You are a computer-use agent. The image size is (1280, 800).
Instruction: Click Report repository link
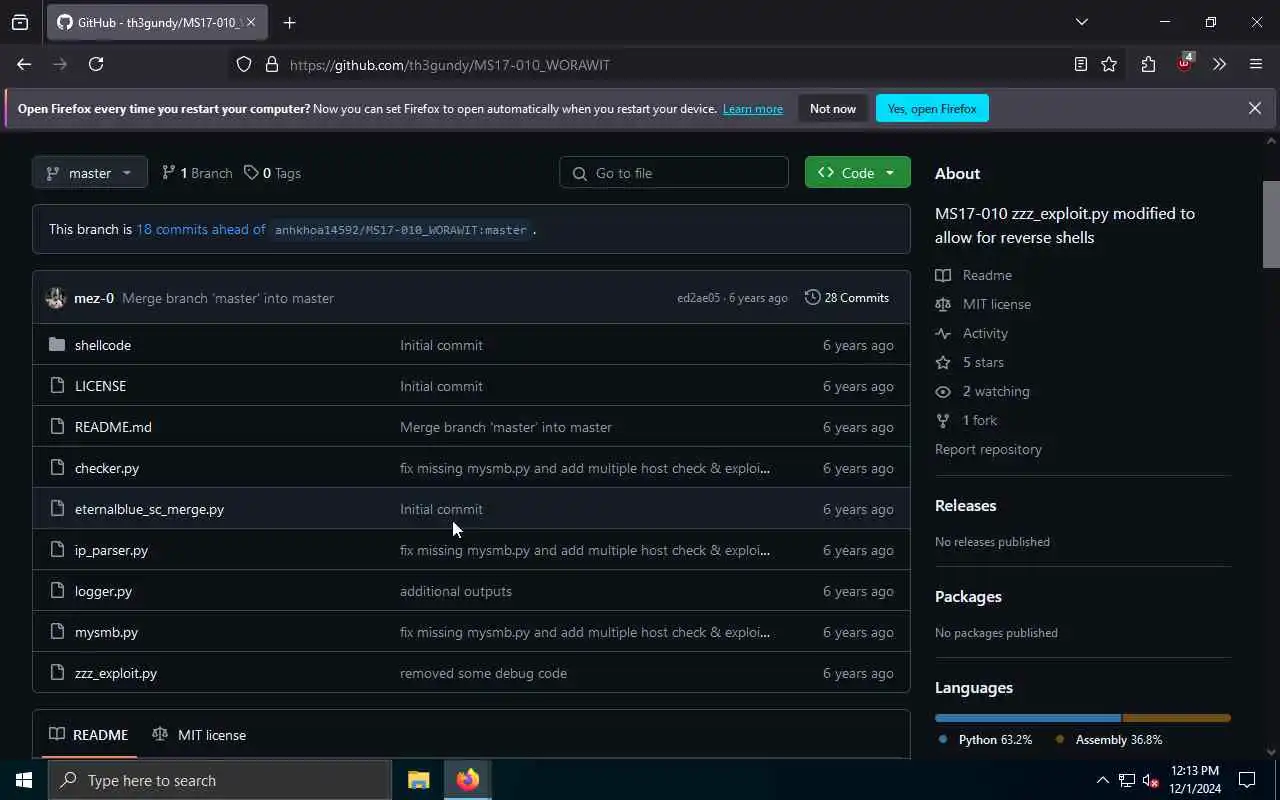click(988, 449)
